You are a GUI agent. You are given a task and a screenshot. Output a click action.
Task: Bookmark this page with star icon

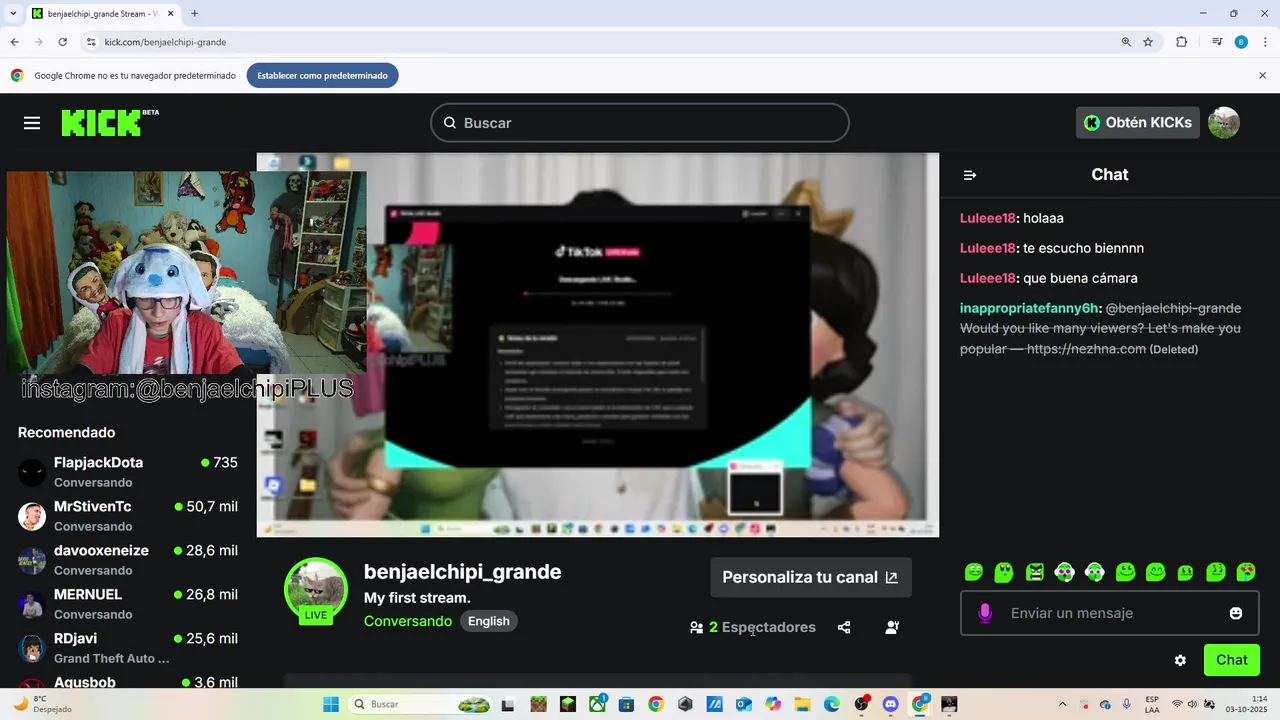click(1148, 42)
